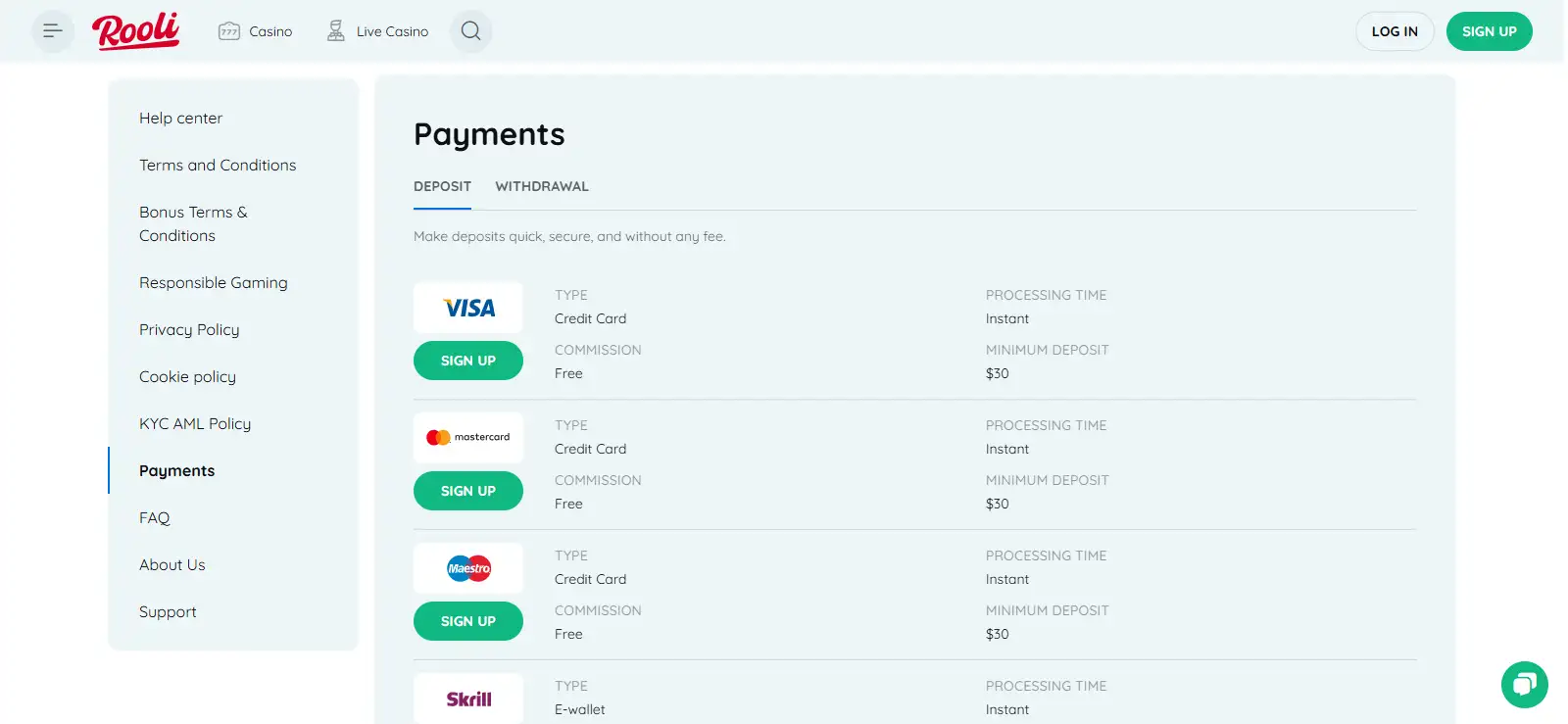Open the Help center link
This screenshot has width=1568, height=724.
pyautogui.click(x=180, y=118)
